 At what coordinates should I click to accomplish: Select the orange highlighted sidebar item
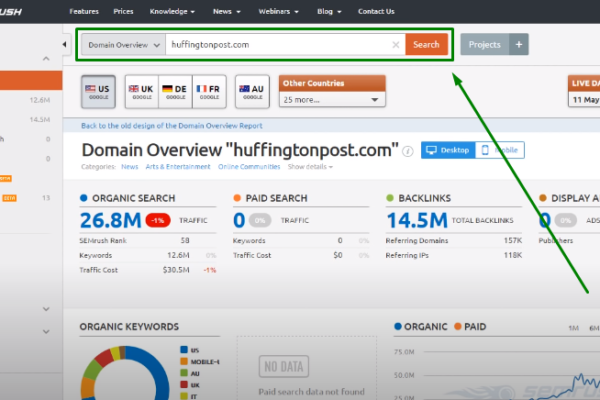pos(31,80)
